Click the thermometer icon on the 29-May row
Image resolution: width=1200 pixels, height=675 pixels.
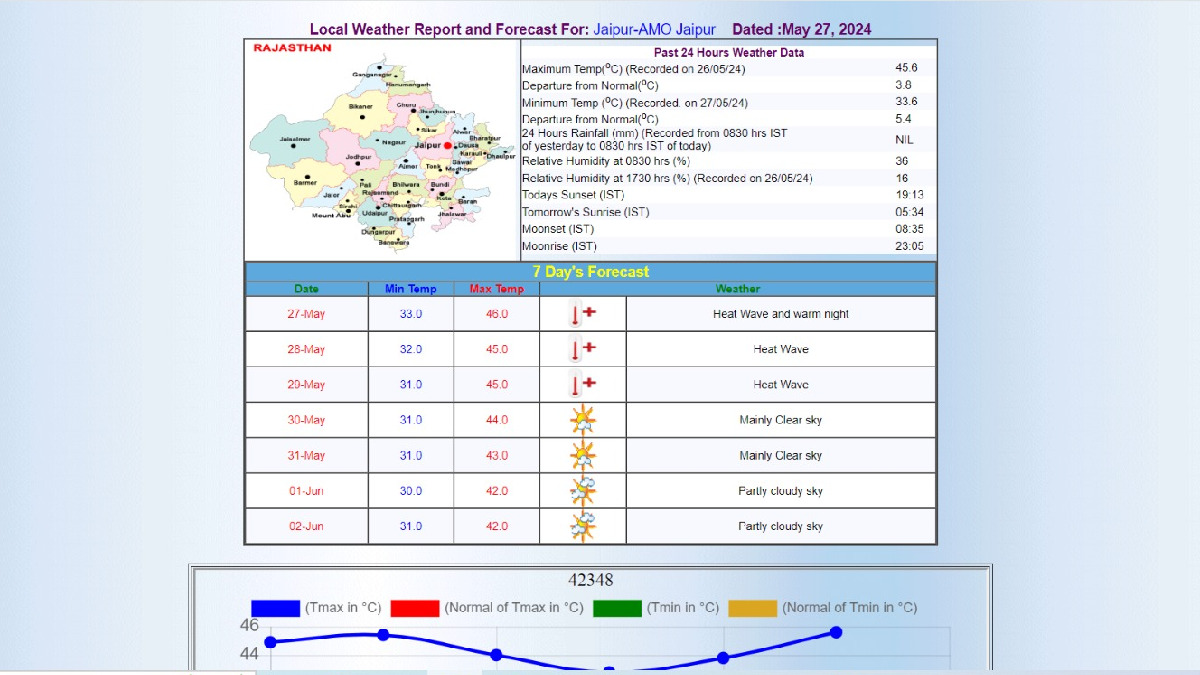point(583,383)
